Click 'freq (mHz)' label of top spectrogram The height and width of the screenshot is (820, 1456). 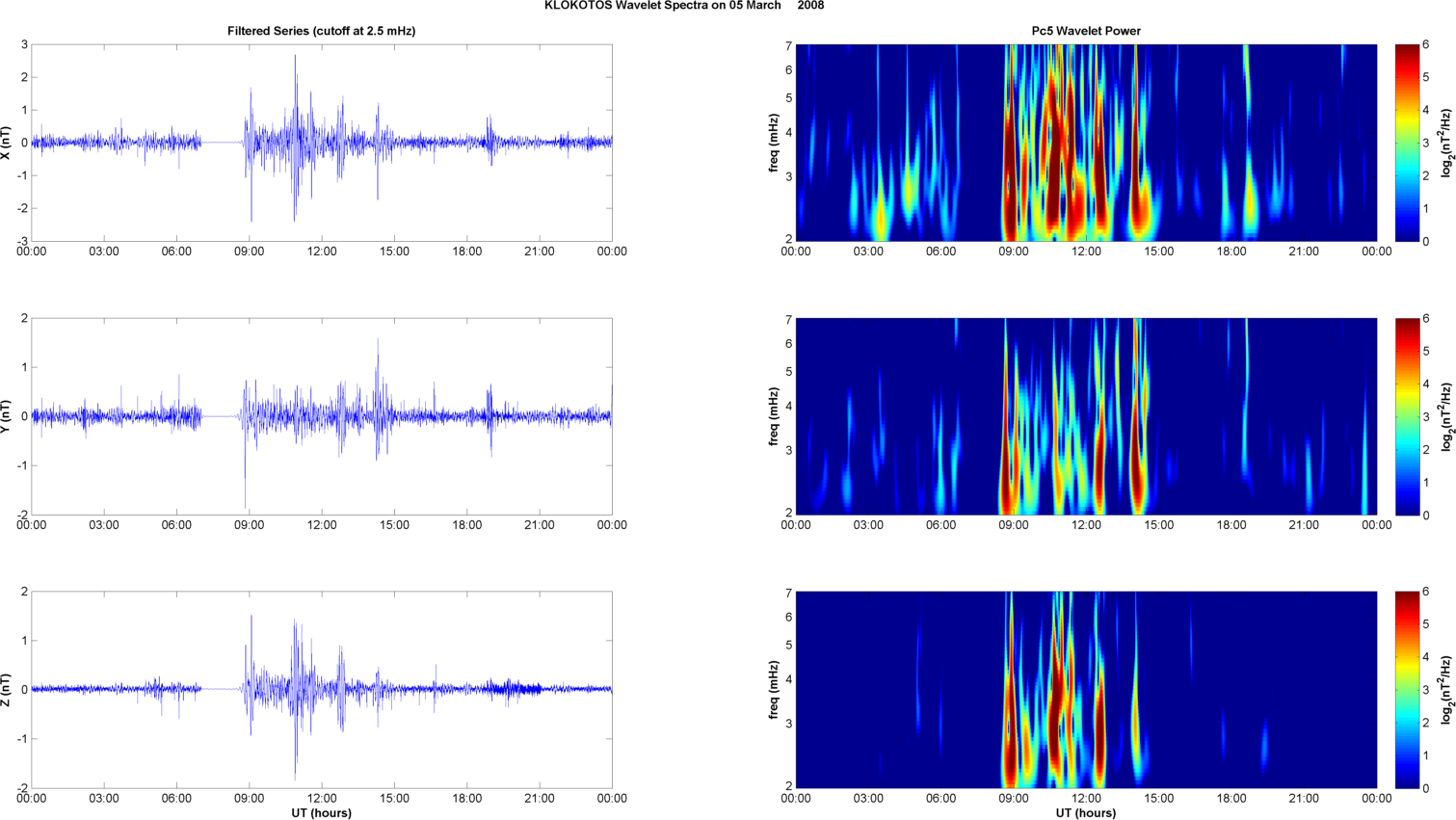tap(774, 143)
